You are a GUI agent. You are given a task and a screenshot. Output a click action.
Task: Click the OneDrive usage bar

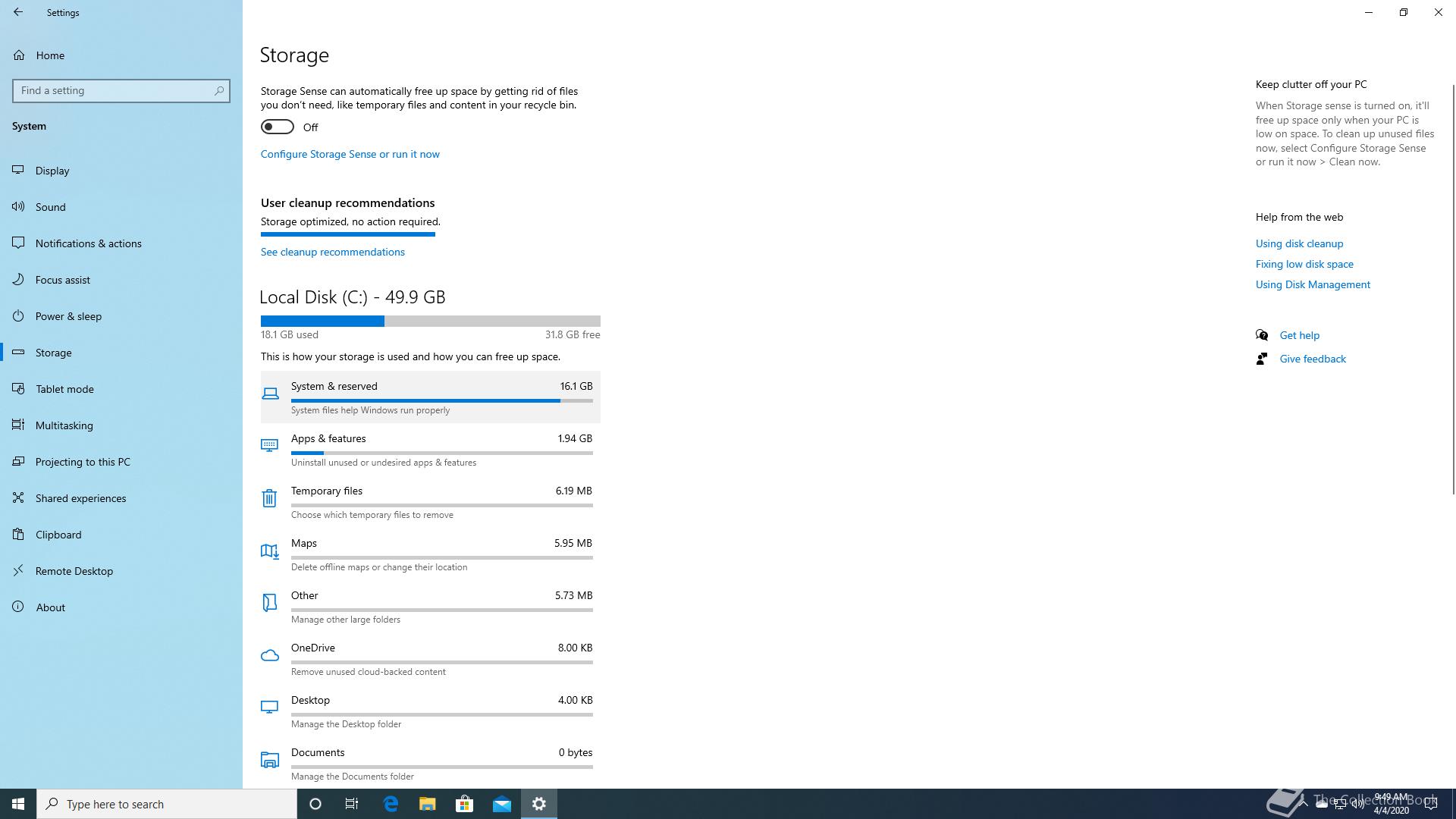(x=442, y=662)
